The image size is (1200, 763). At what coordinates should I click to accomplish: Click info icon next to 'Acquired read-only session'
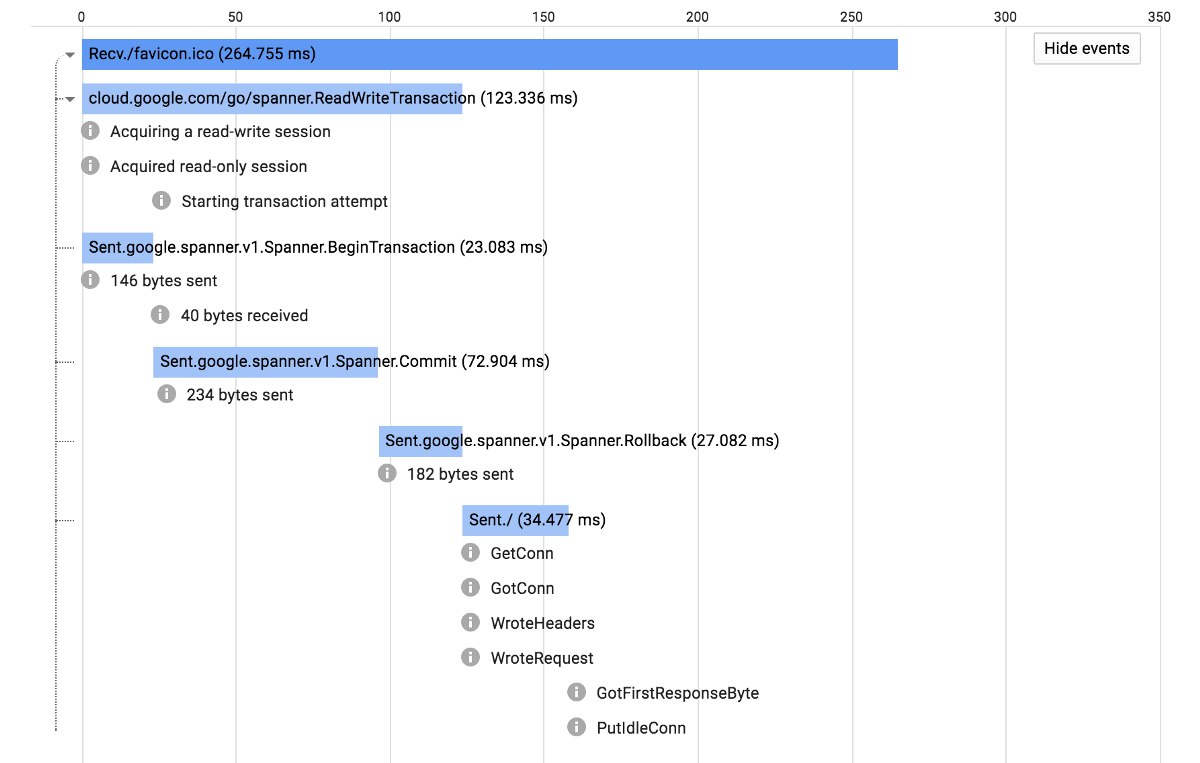point(90,166)
